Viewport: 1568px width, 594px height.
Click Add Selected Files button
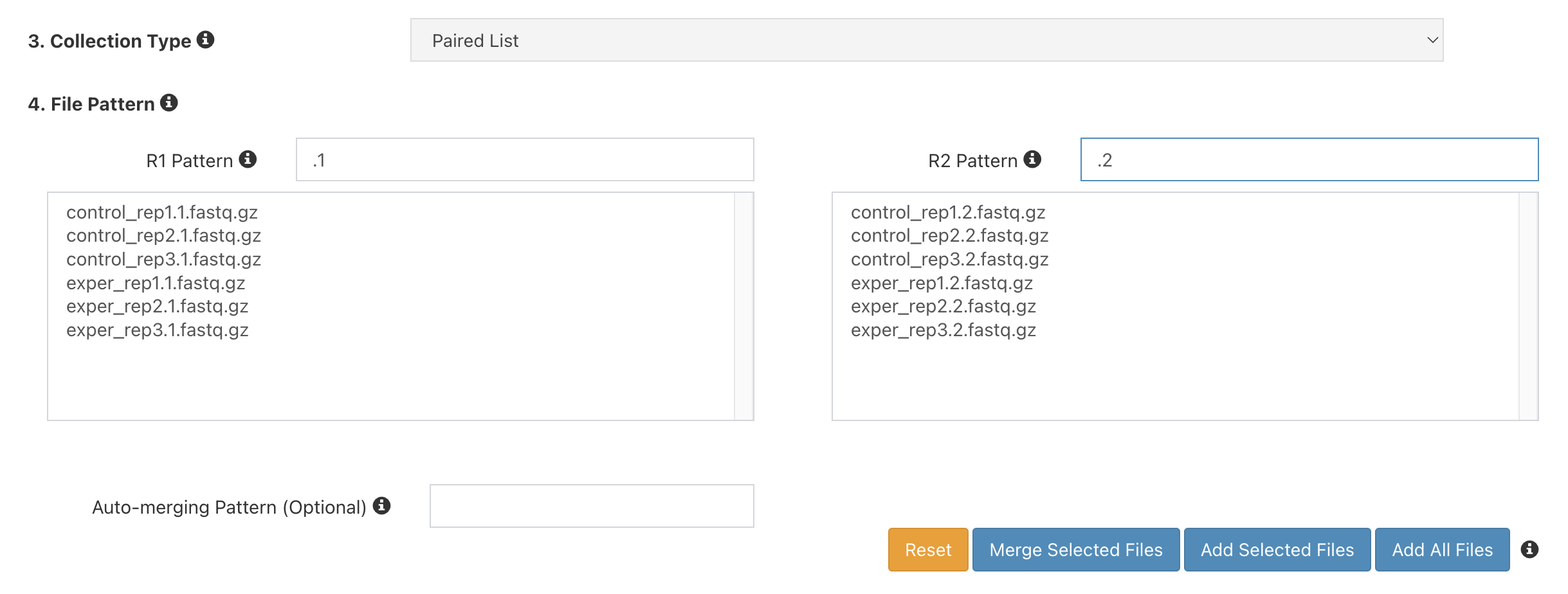(x=1277, y=550)
